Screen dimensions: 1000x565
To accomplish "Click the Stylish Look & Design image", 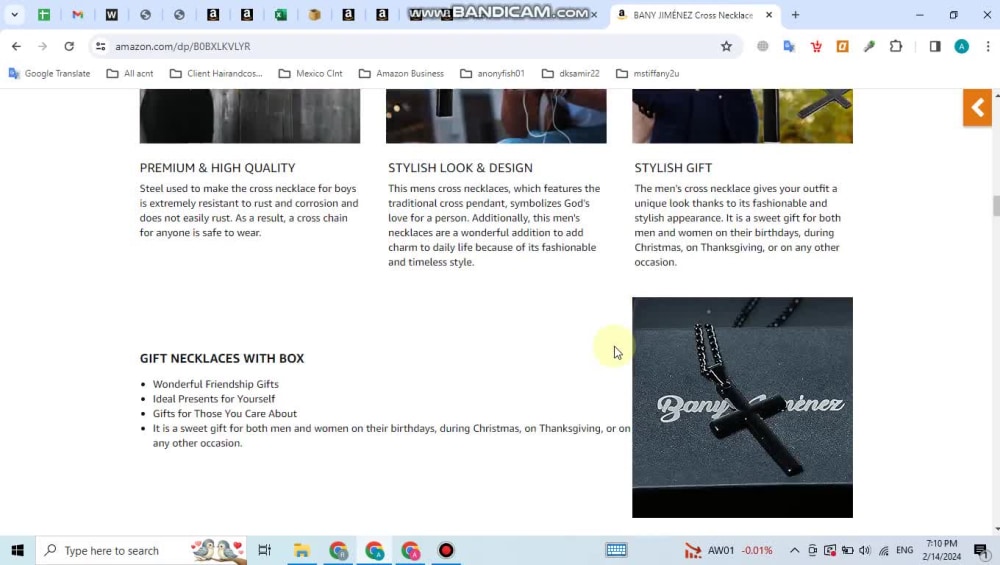I will [x=496, y=116].
